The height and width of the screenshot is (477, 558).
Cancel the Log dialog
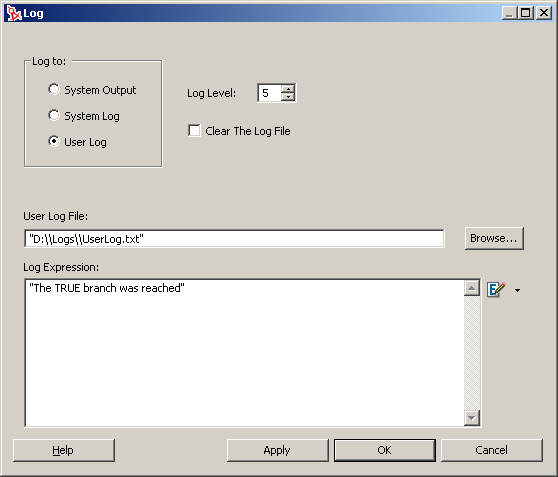click(492, 450)
